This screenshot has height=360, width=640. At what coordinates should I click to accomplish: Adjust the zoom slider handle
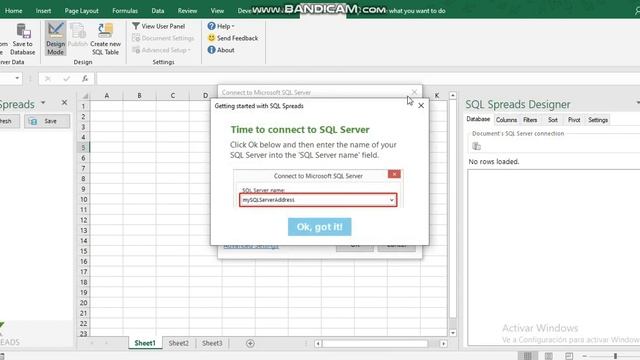pyautogui.click(x=615, y=356)
